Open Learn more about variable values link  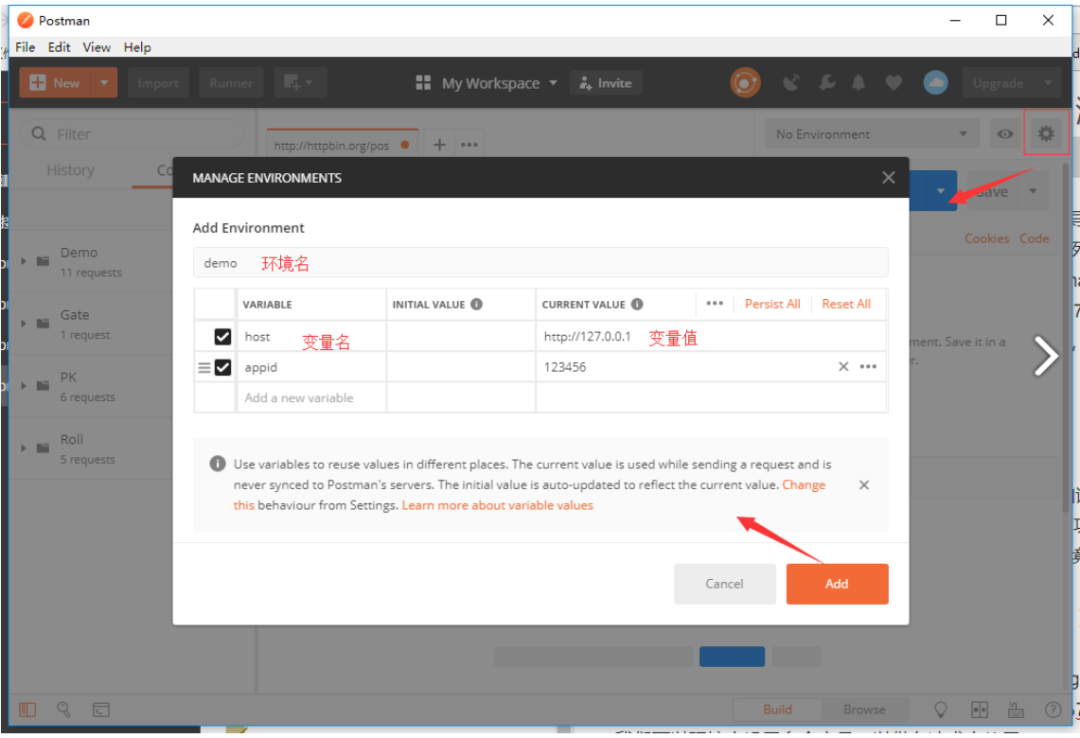click(x=497, y=505)
